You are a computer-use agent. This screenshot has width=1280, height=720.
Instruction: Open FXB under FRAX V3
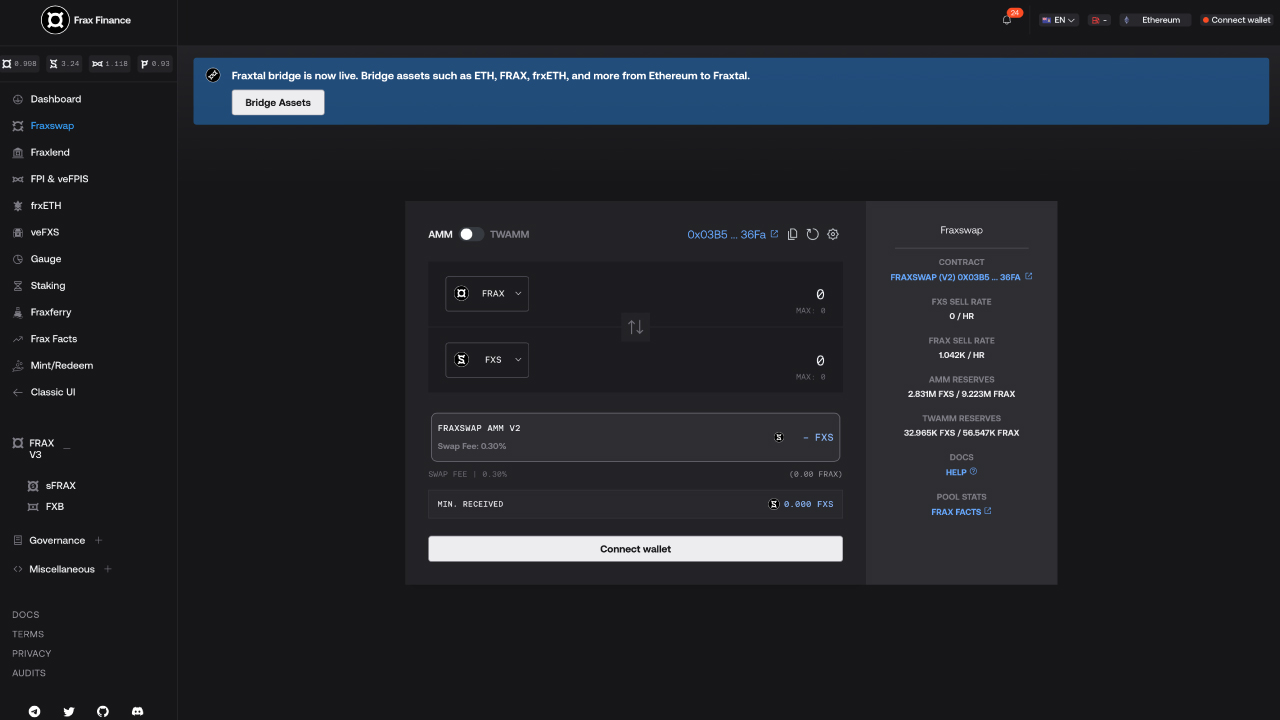(x=54, y=506)
